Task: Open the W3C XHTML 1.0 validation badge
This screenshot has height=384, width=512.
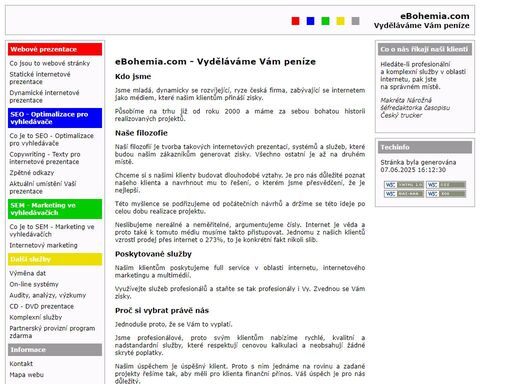Action: pos(404,185)
